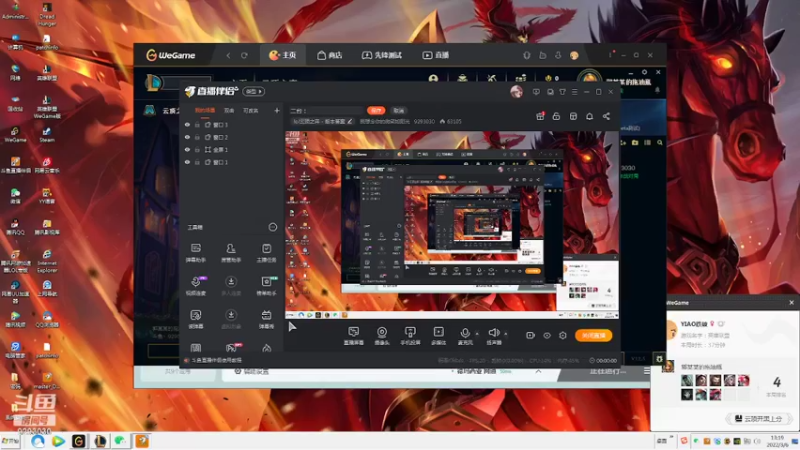The image size is (800, 450).
Task: Select the orange highlighted scene tab
Action: (205, 110)
